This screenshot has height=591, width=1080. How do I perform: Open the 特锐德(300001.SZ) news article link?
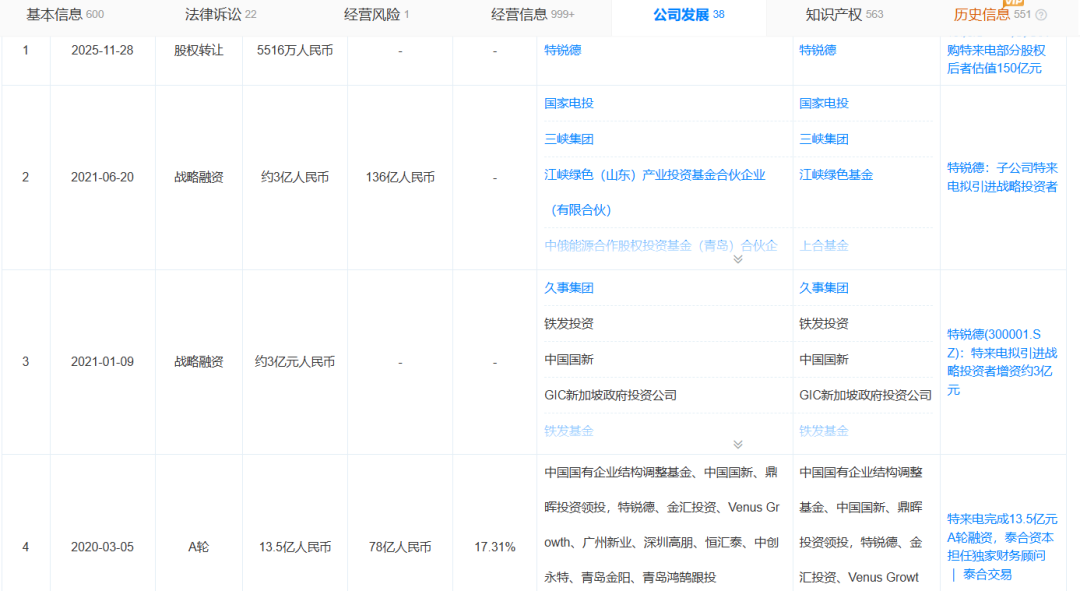(1002, 359)
